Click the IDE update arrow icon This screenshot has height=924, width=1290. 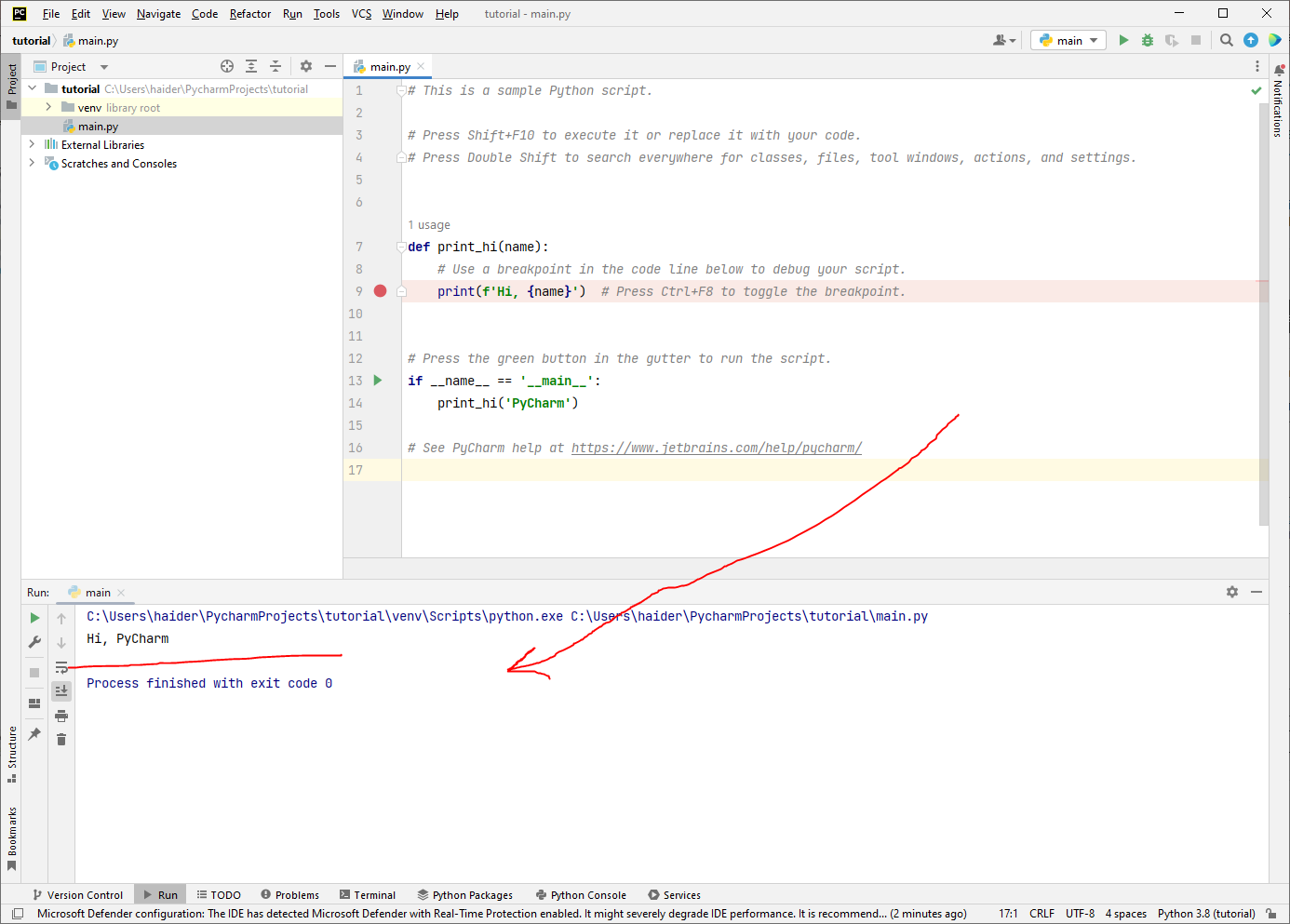tap(1251, 40)
